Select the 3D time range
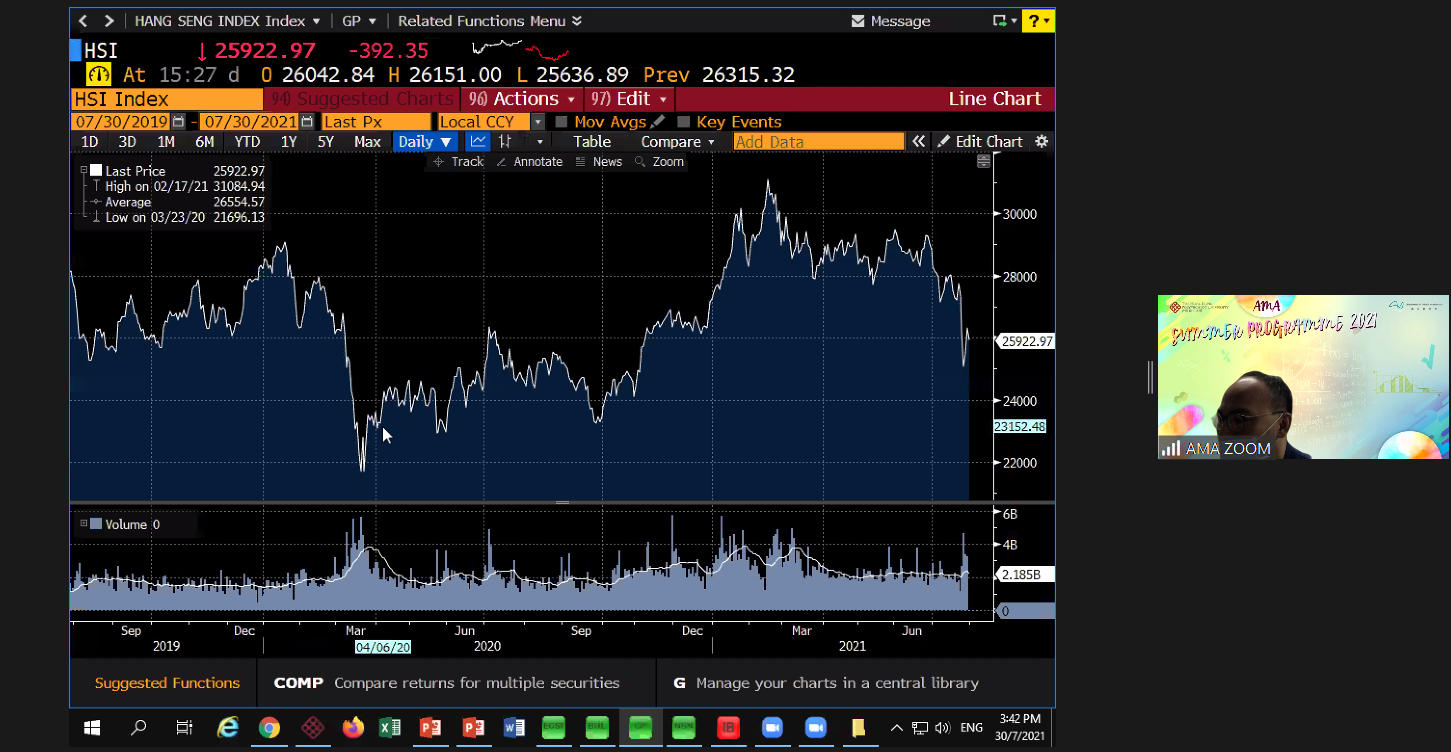1451x752 pixels. coord(127,142)
